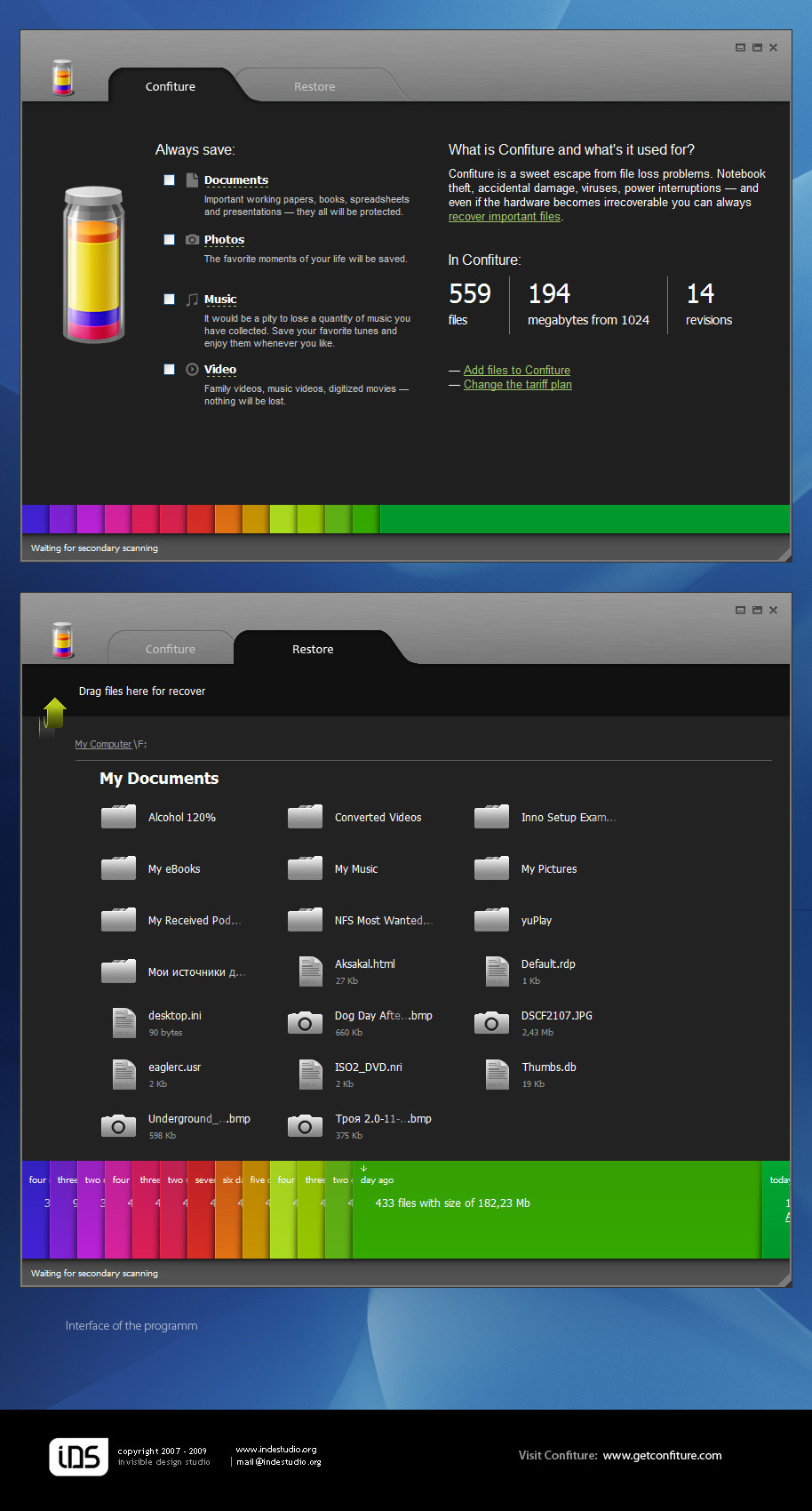Open the My Music folder icon
Viewport: 812px width, 1511px height.
pyautogui.click(x=305, y=867)
